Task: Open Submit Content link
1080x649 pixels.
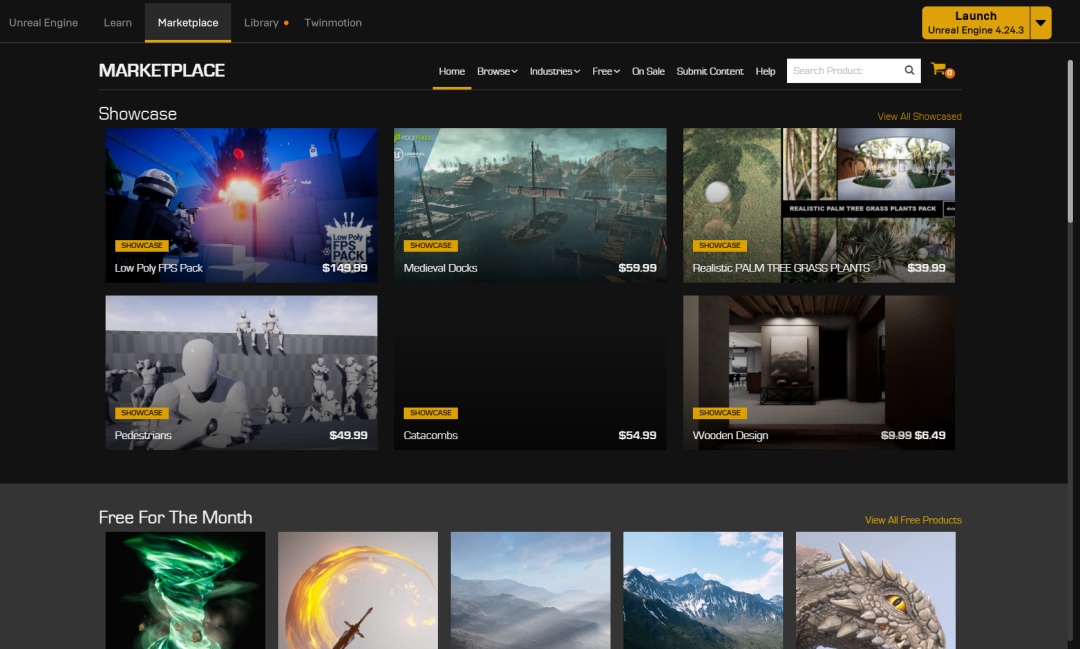Action: [x=709, y=71]
